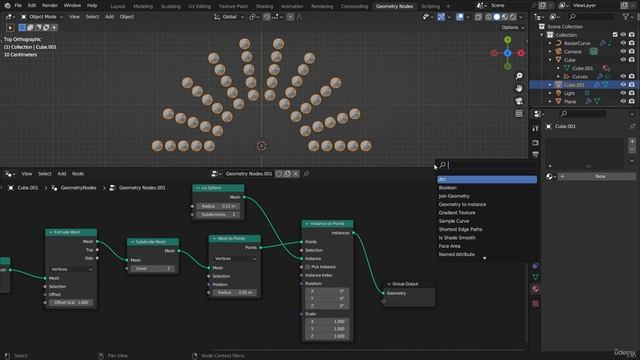Choose solid viewport shading mode
Screen dimensions: 640x360
coord(497,17)
